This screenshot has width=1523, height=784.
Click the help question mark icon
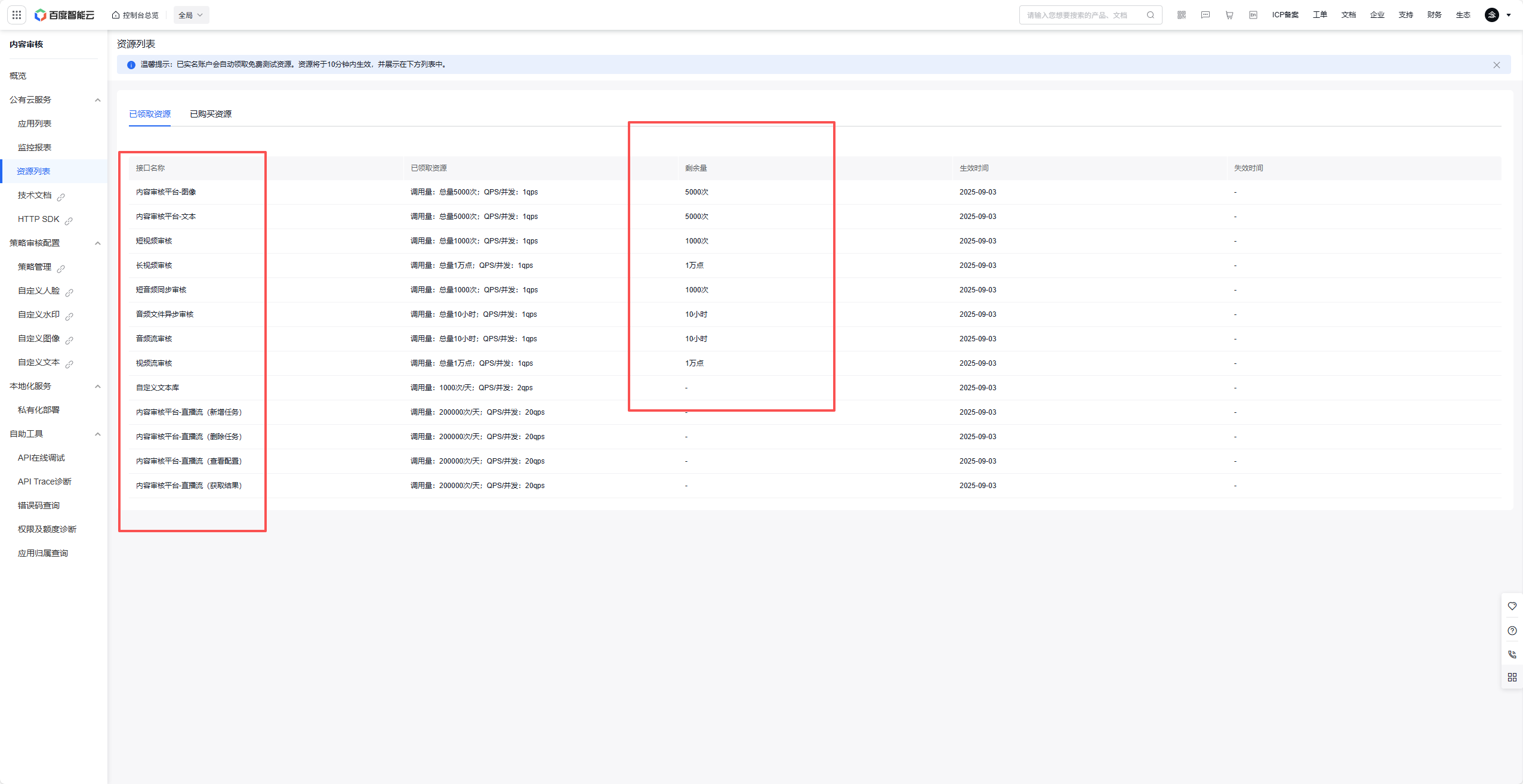point(1512,631)
